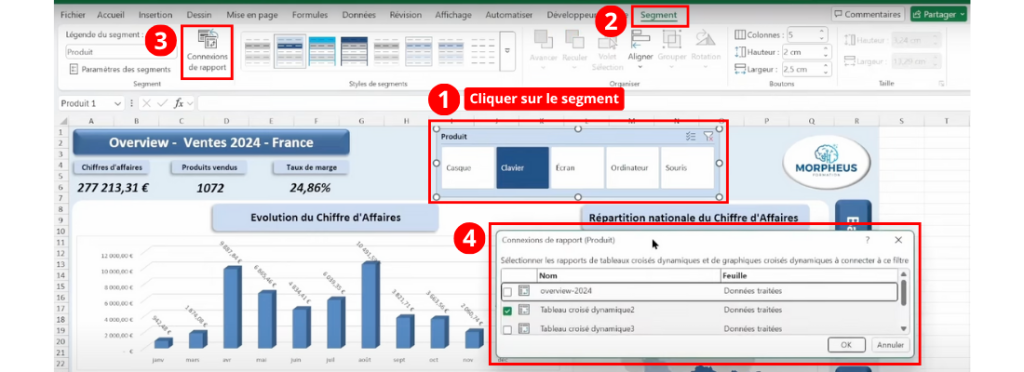The width and height of the screenshot is (1024, 372).
Task: Select the Souris slicer button
Action: [x=686, y=168]
